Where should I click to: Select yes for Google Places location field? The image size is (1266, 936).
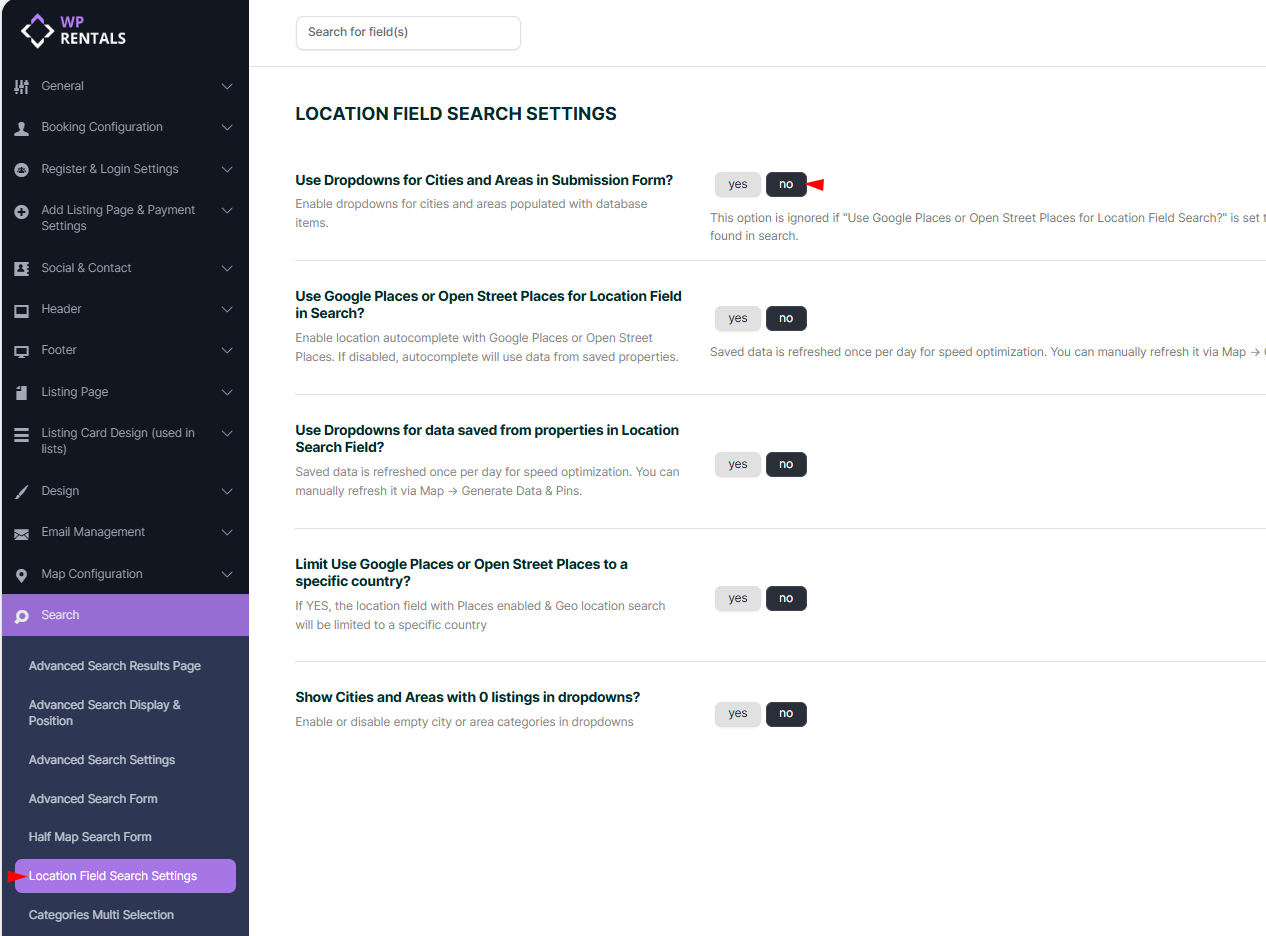[x=737, y=319]
